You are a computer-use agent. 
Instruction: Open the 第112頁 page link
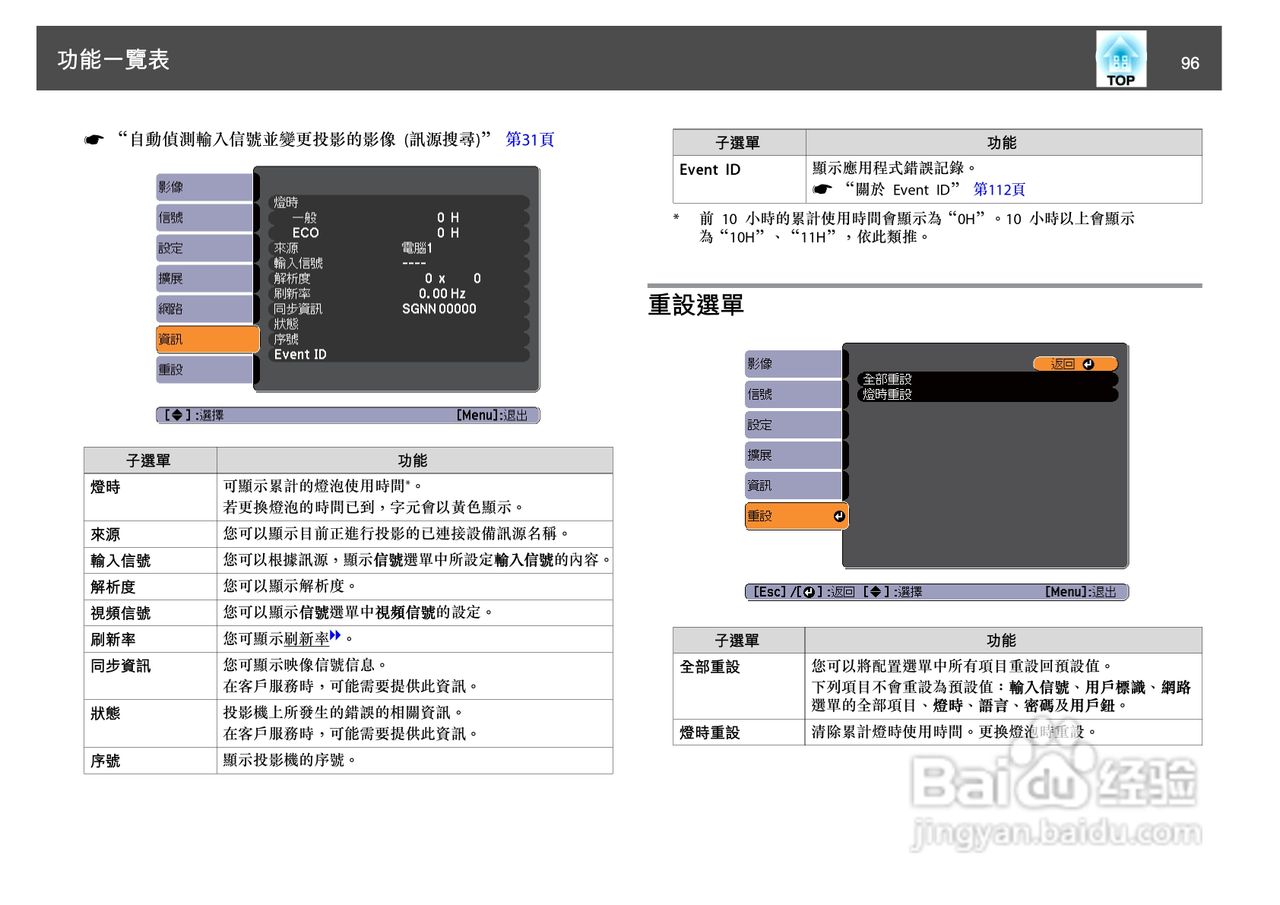point(999,189)
